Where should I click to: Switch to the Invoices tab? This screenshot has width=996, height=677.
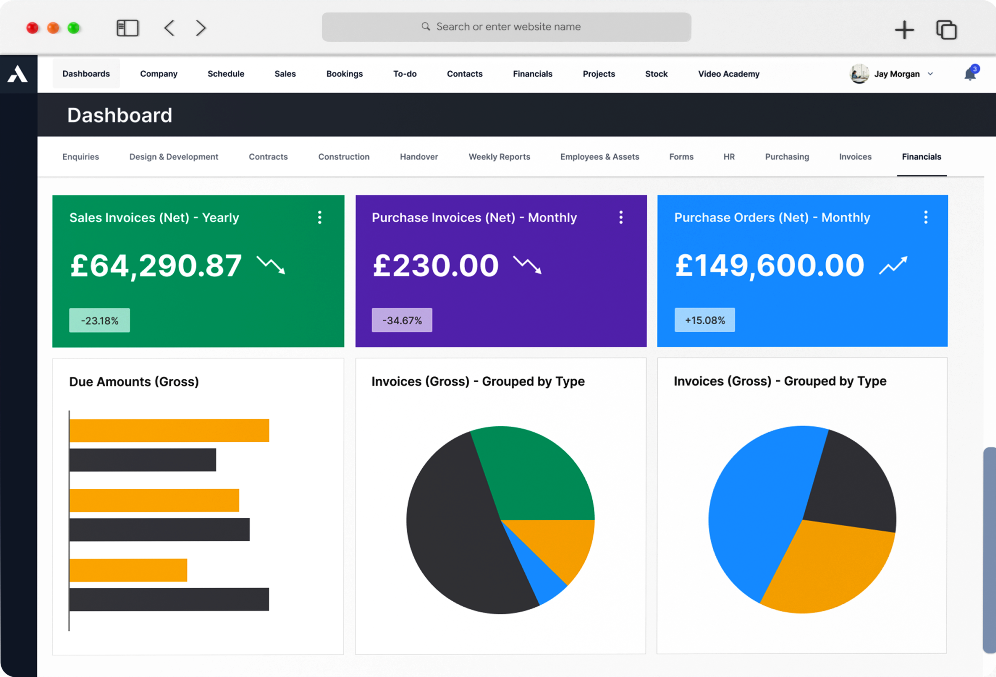coord(855,157)
